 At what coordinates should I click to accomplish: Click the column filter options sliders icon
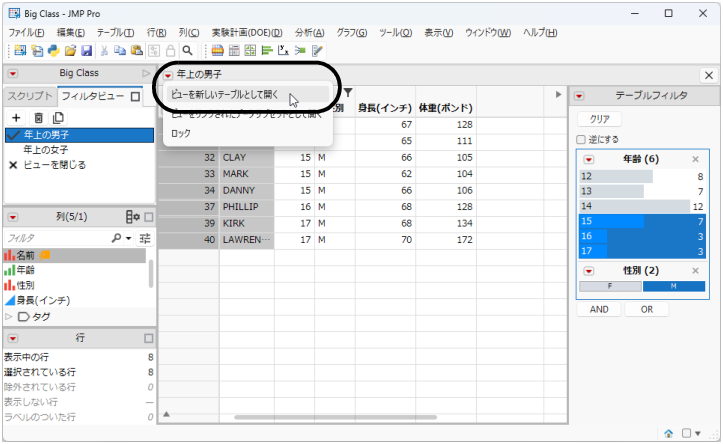pyautogui.click(x=145, y=238)
